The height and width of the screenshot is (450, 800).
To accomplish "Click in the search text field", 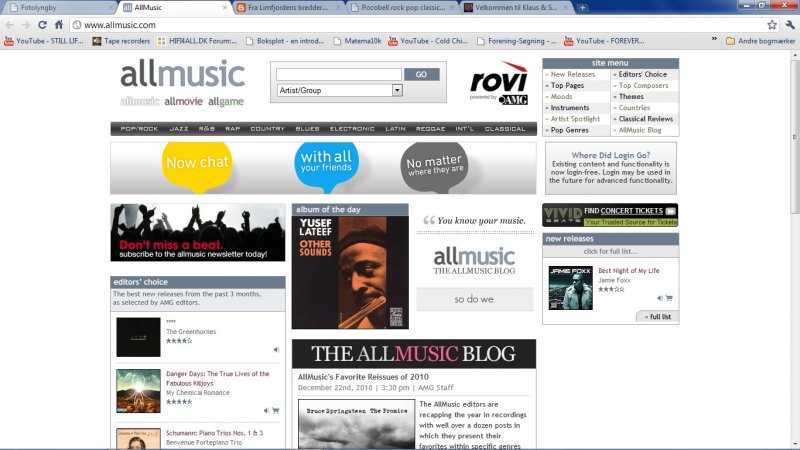I will [339, 74].
